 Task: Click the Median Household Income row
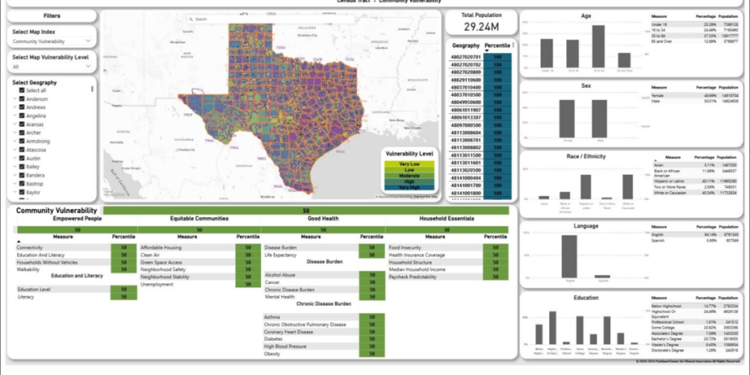pos(448,270)
